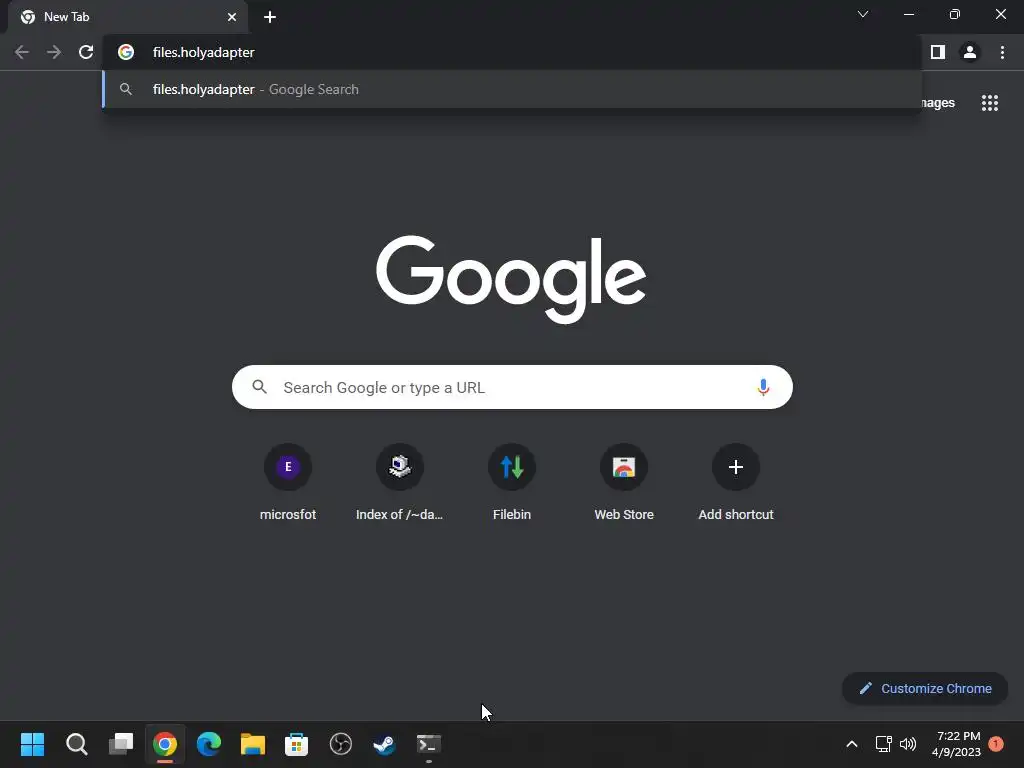Open Microsoft Store from taskbar

[296, 744]
